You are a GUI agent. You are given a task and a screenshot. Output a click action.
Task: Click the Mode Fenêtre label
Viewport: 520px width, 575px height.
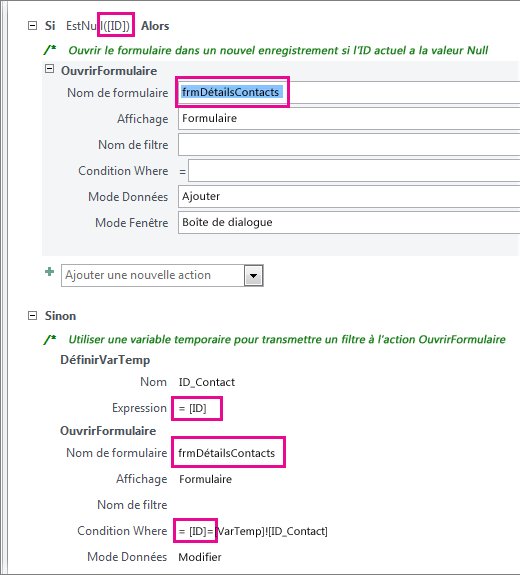[x=132, y=223]
